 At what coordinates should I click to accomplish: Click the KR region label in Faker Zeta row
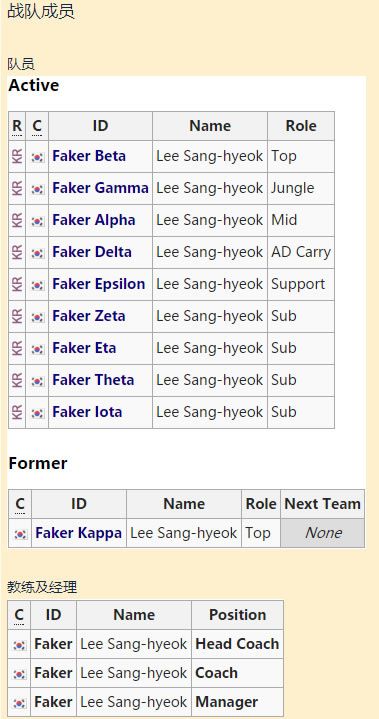pos(17,316)
